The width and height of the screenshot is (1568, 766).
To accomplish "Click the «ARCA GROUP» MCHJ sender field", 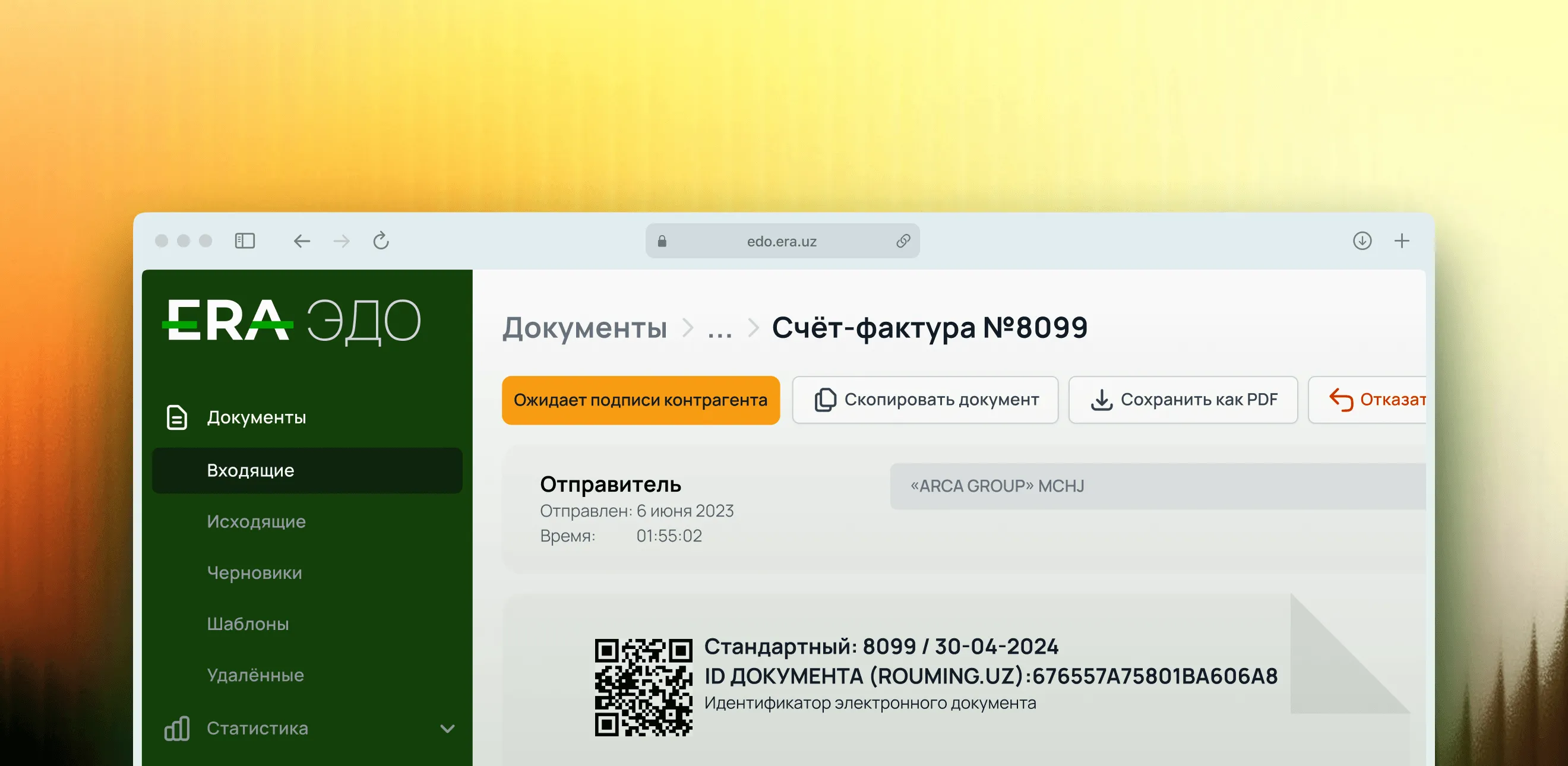I will click(1158, 486).
